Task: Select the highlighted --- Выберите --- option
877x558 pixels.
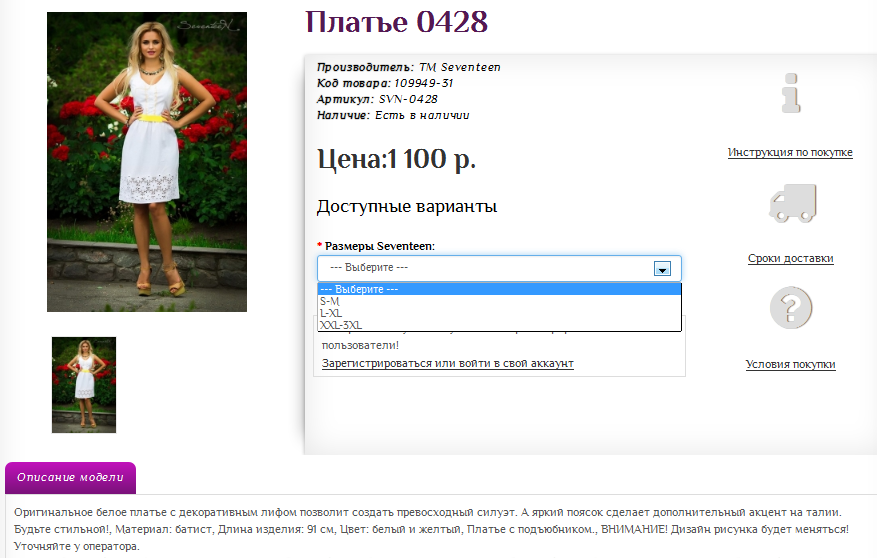Action: 499,289
